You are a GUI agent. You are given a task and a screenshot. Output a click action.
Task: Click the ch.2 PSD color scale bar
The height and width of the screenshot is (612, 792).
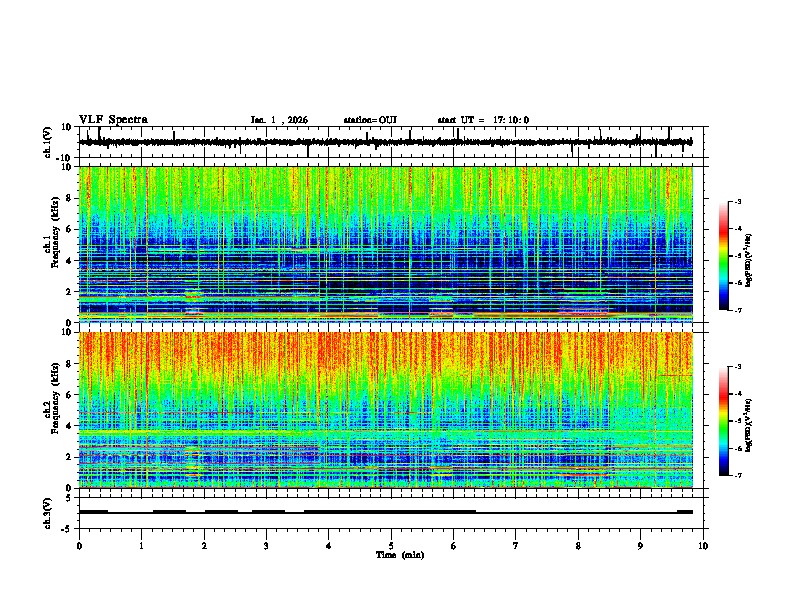point(724,421)
